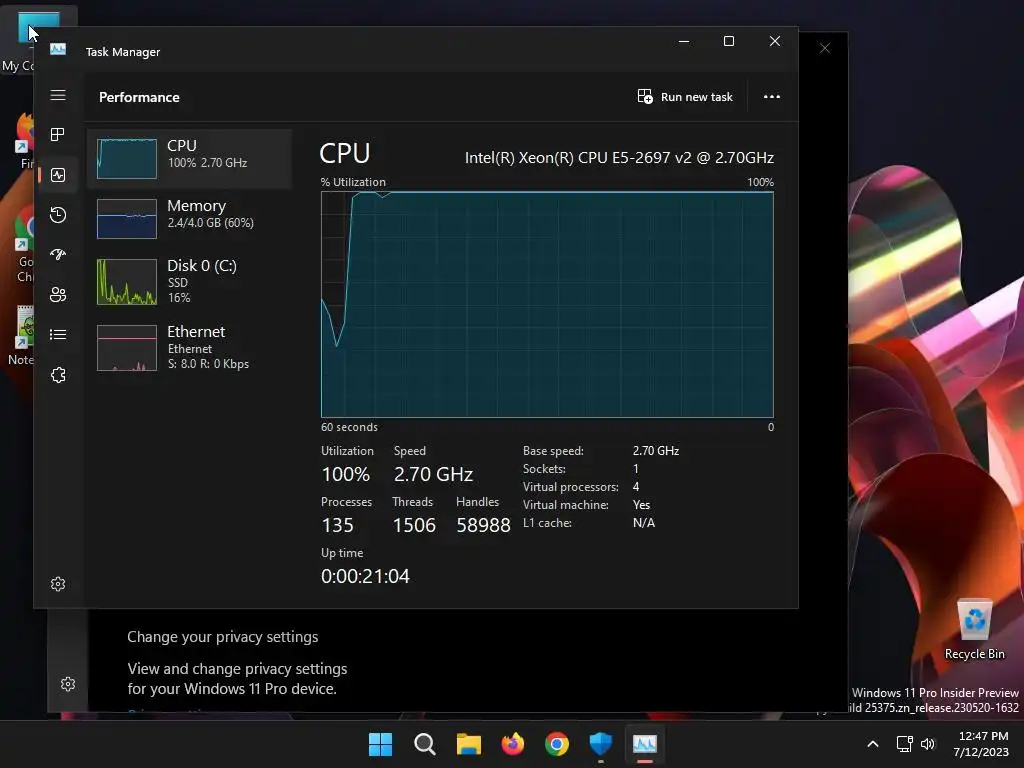Click the Memory mini graph thumbnail
The image size is (1024, 768).
127,219
